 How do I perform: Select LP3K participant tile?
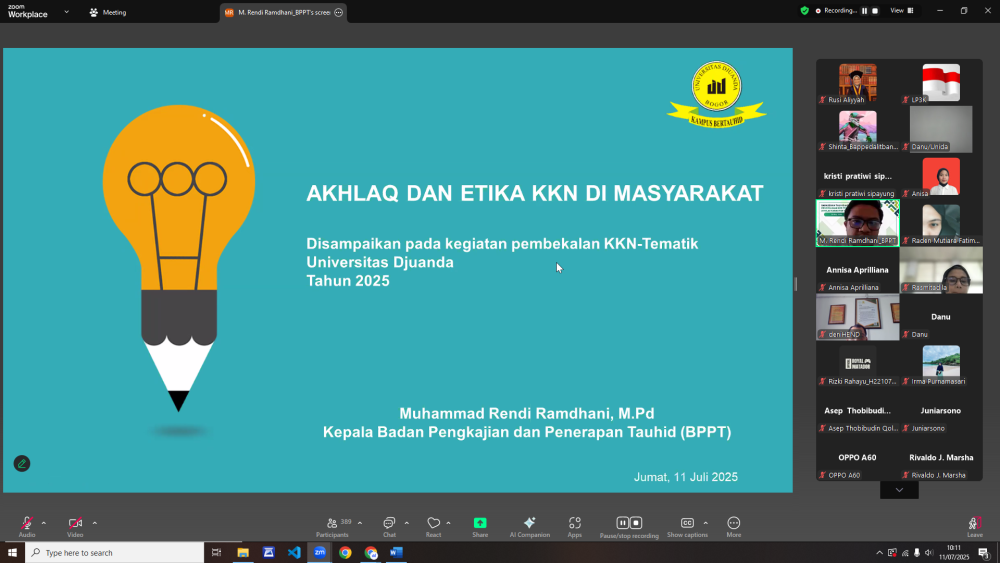tap(941, 82)
